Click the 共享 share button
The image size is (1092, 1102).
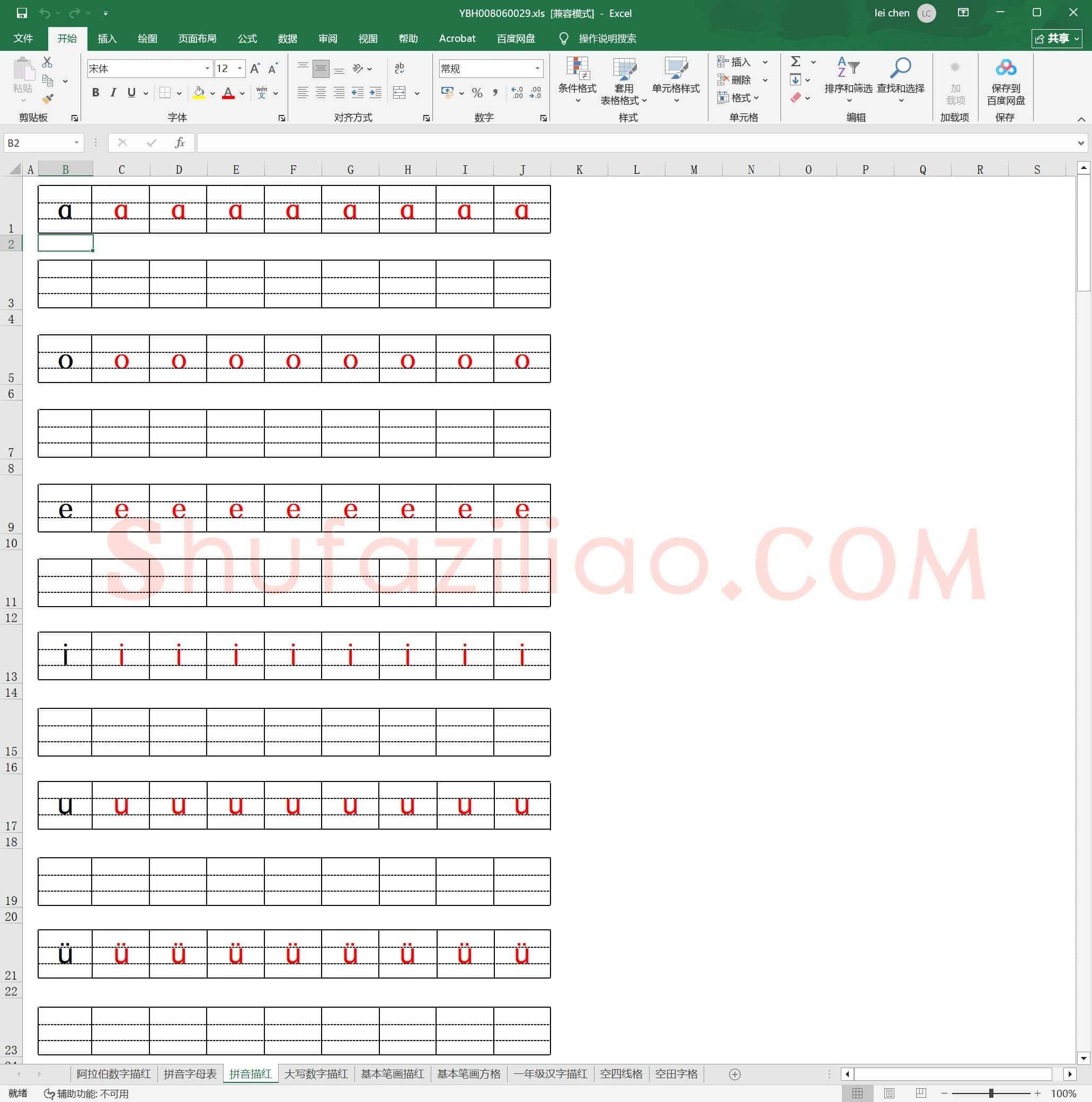tap(1057, 38)
